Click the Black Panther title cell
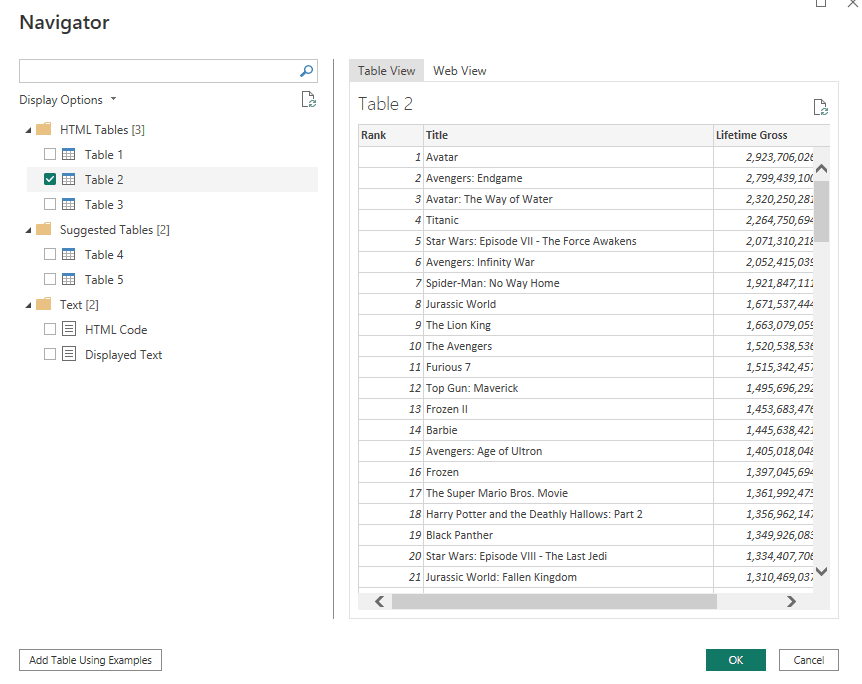 click(568, 535)
